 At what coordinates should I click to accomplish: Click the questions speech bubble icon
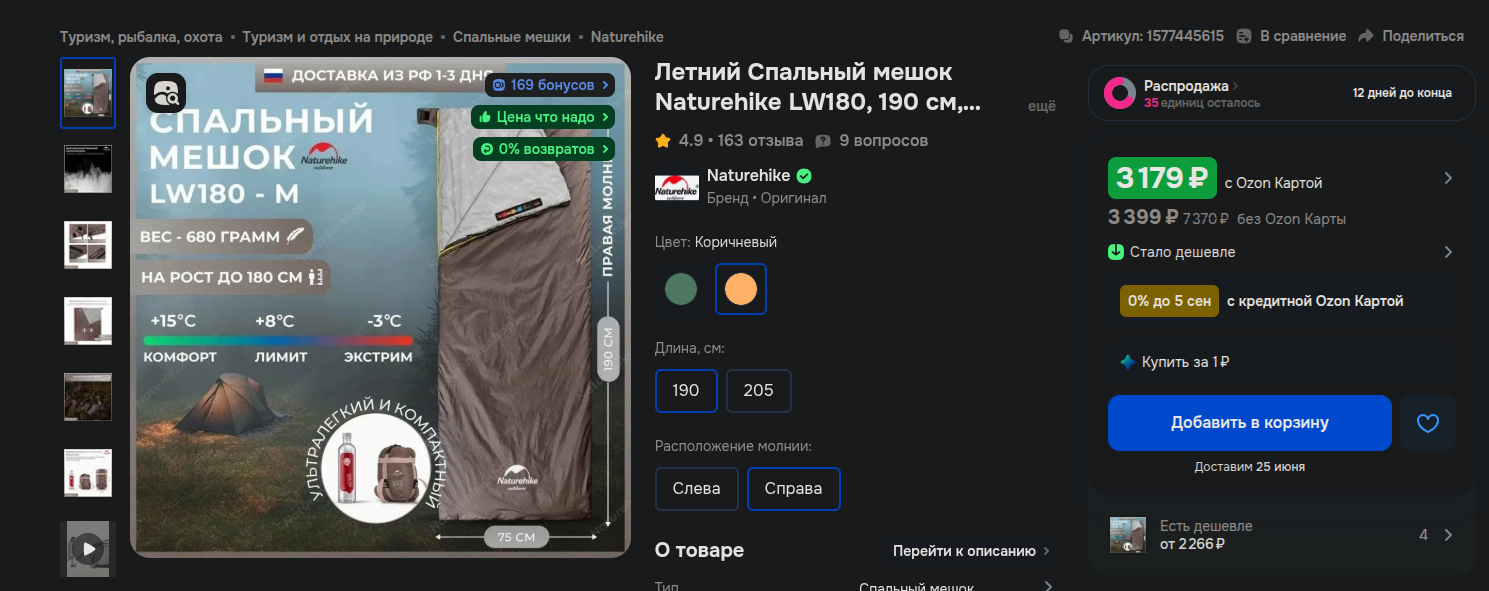point(823,141)
